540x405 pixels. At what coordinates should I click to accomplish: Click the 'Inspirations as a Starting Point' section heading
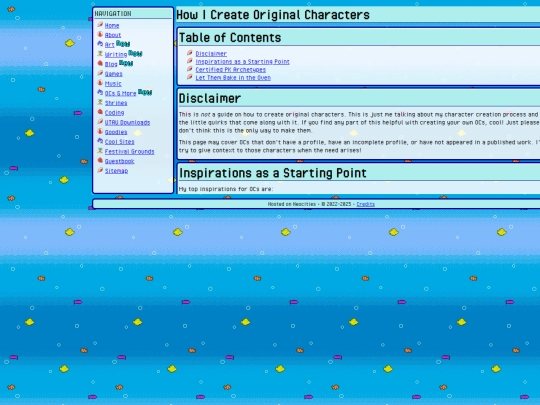pyautogui.click(x=273, y=173)
